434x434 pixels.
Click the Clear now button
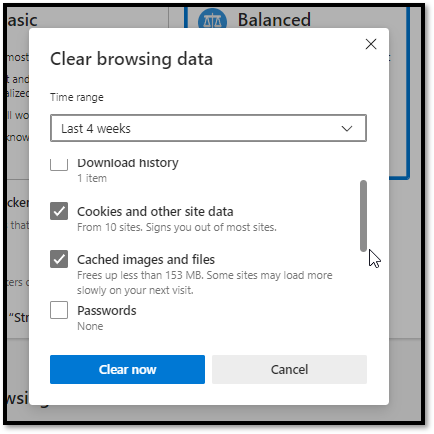pyautogui.click(x=127, y=369)
